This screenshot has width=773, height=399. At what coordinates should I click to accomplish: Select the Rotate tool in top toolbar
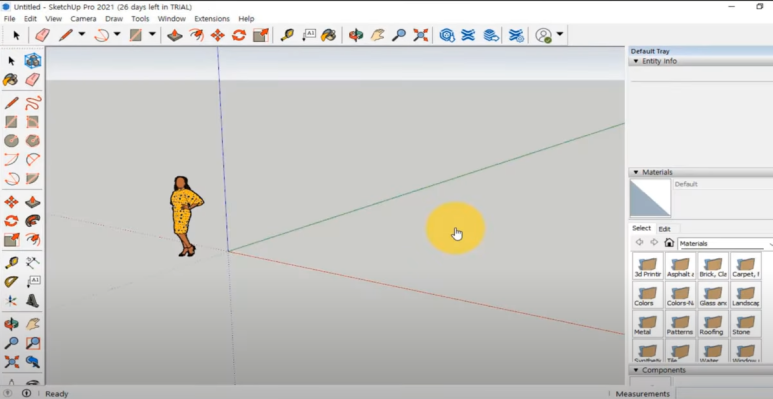(239, 35)
